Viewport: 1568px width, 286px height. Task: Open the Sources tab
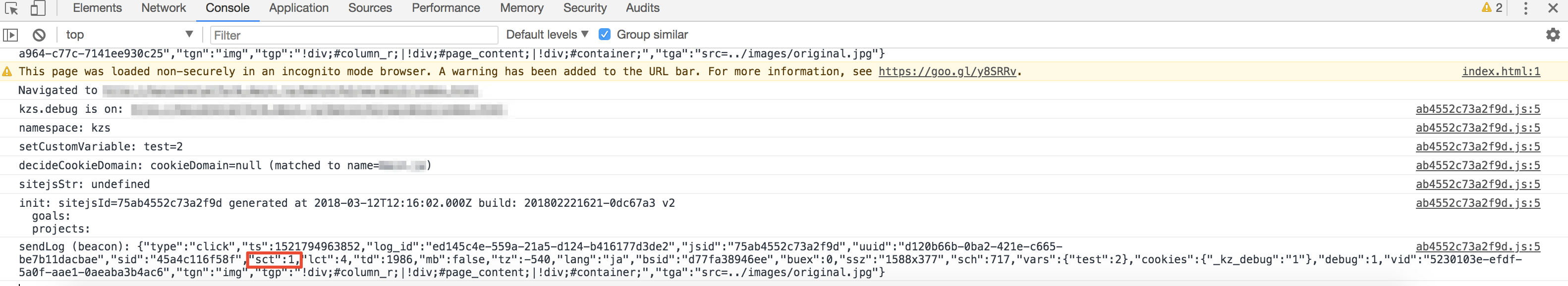click(370, 8)
